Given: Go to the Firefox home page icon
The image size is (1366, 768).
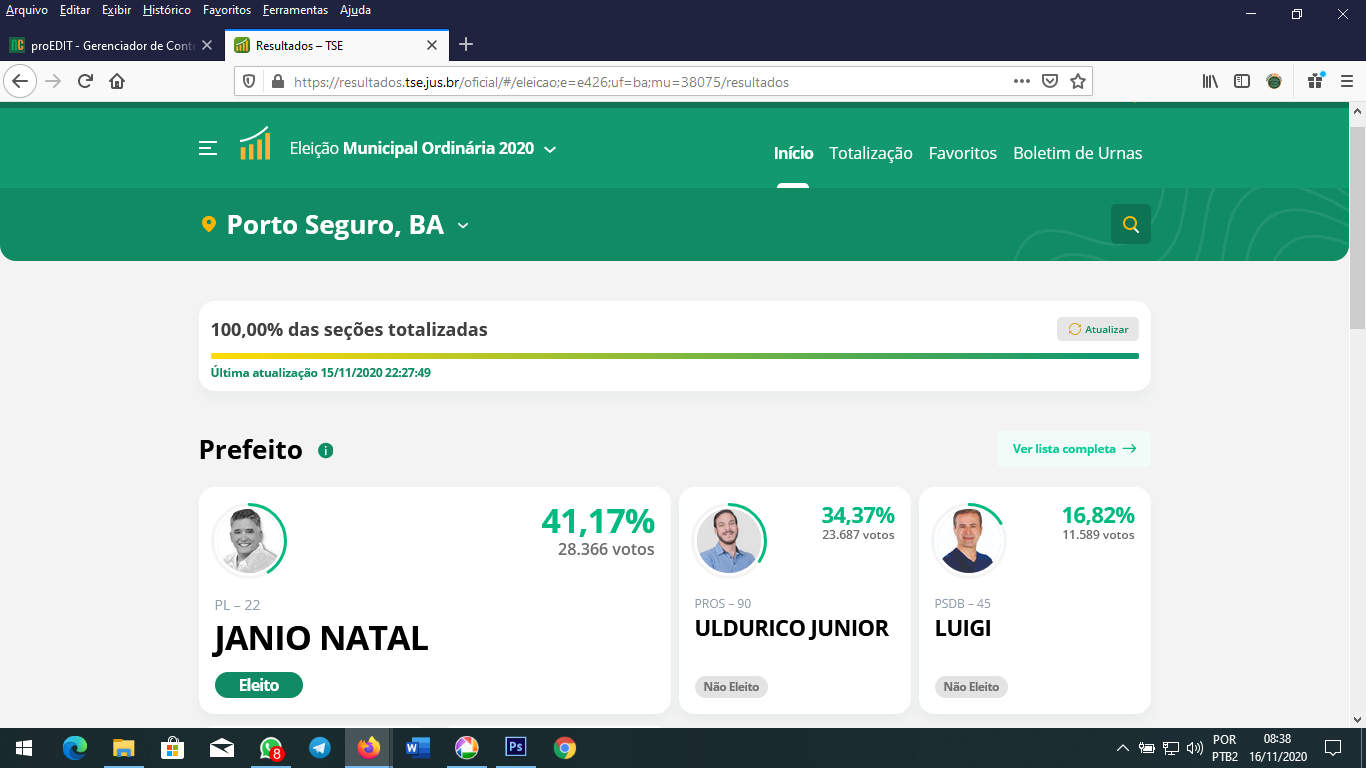Looking at the screenshot, I should coord(117,82).
